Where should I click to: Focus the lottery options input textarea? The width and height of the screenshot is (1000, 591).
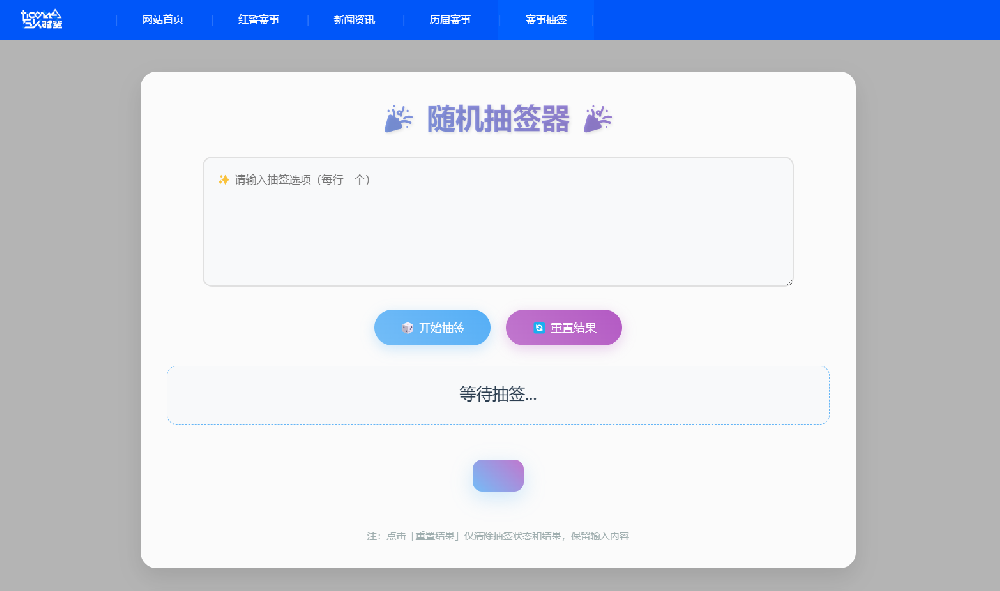click(x=498, y=230)
